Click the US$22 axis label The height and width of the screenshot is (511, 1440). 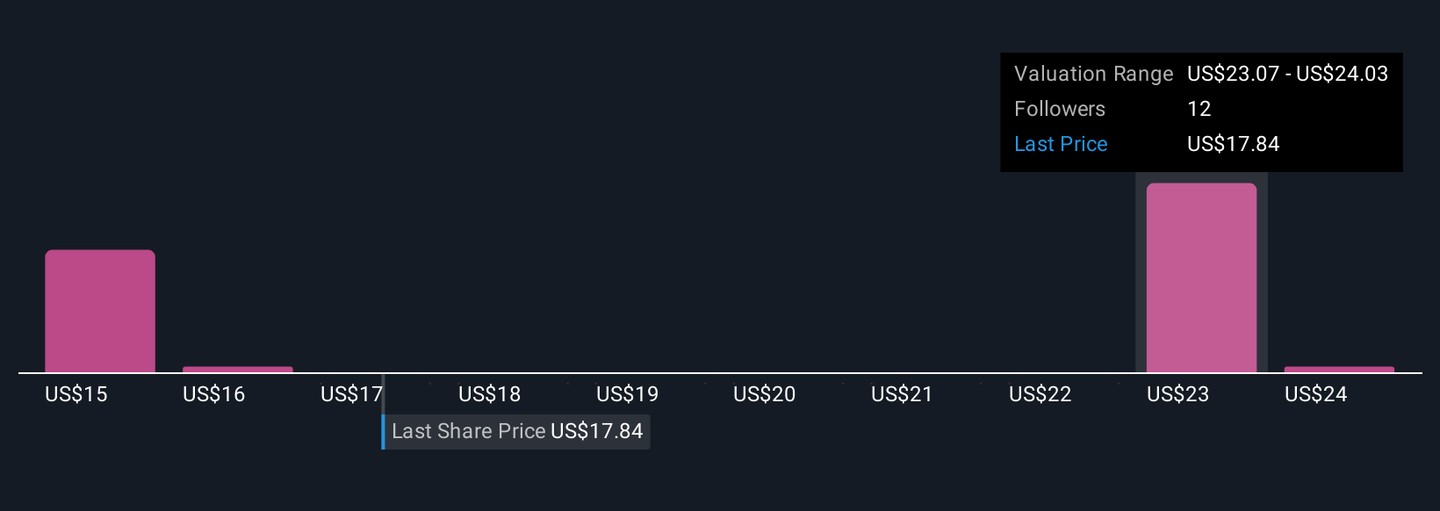[1040, 395]
